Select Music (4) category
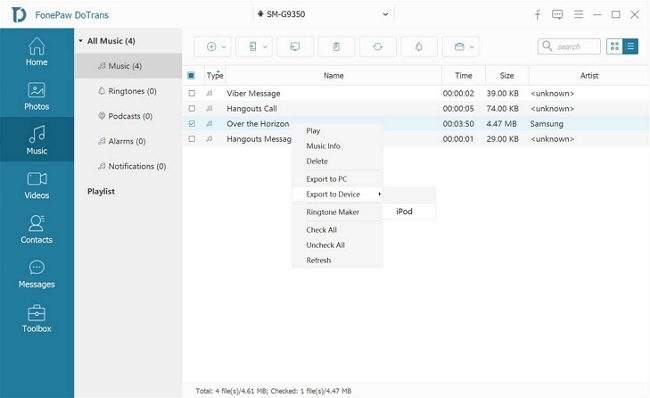 [x=128, y=66]
